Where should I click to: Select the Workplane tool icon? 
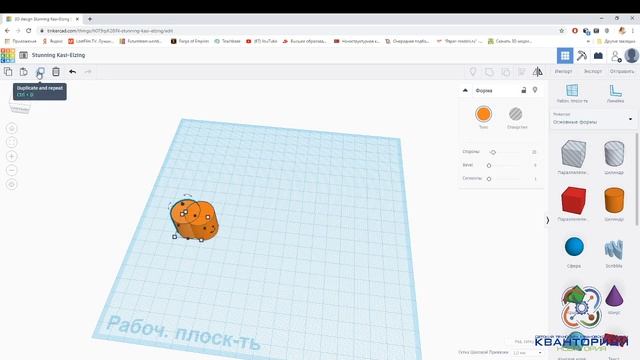[x=572, y=90]
